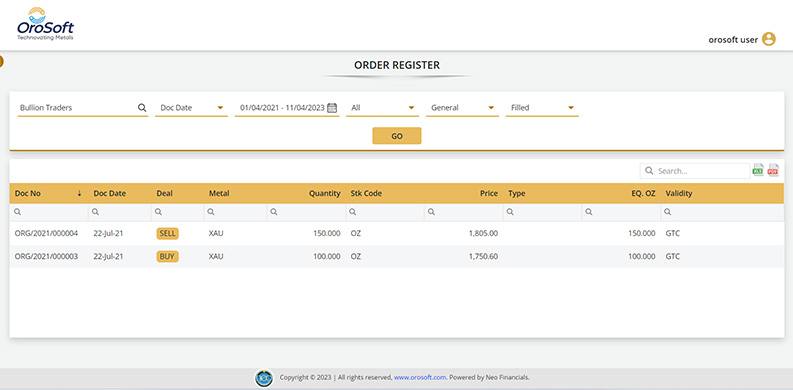The image size is (793, 390).
Task: Export table to Excel XLS icon
Action: click(x=758, y=170)
